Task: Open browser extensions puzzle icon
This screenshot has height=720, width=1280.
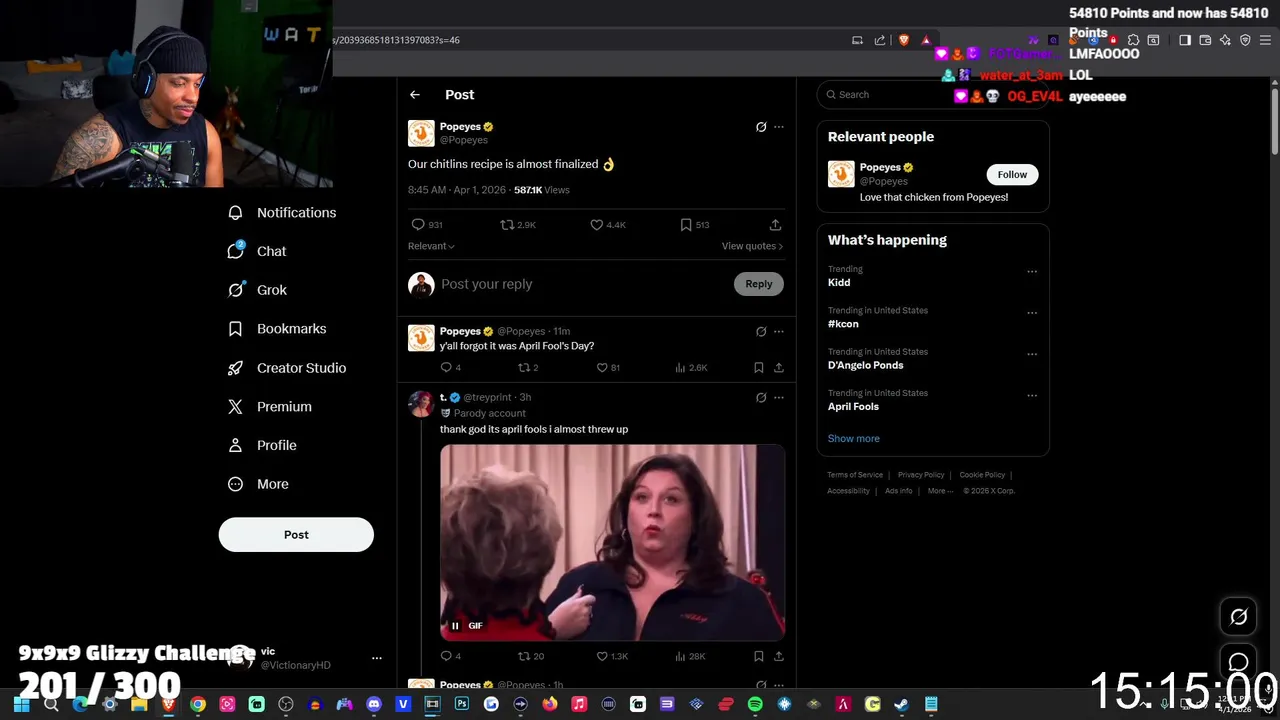Action: coord(1133,40)
